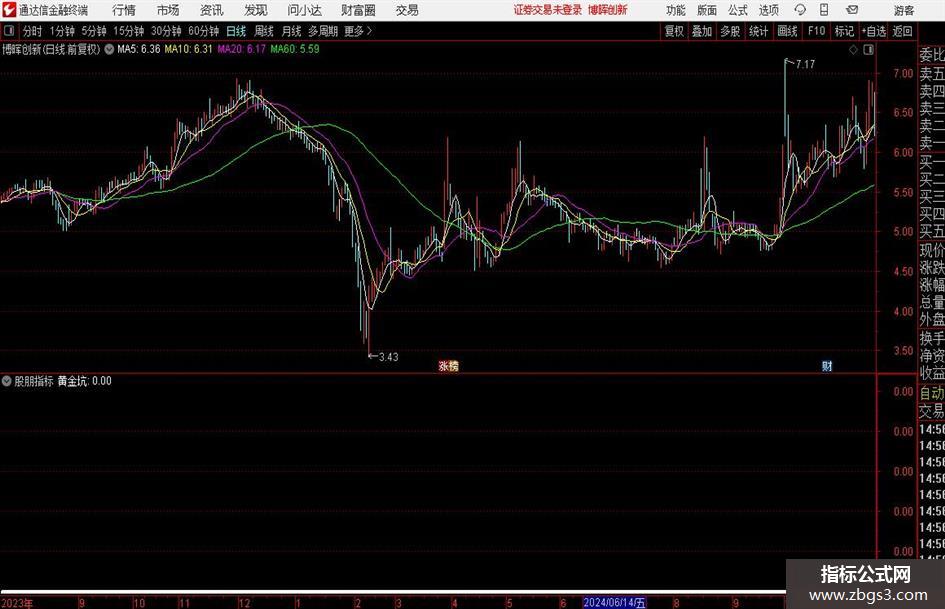Screen dimensions: 945x609
Task: Click the 证券交易未登录 login link
Action: [x=548, y=10]
